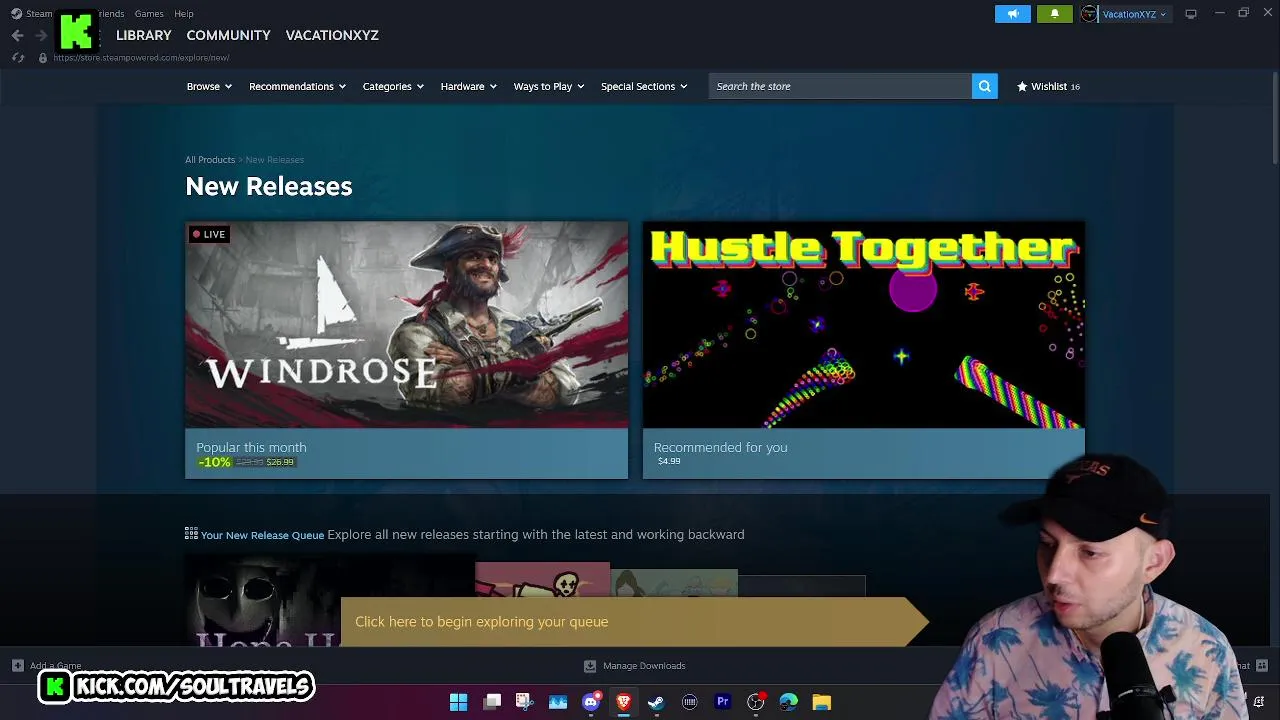Image resolution: width=1280 pixels, height=720 pixels.
Task: Open Your New Release Queue link
Action: pos(262,535)
